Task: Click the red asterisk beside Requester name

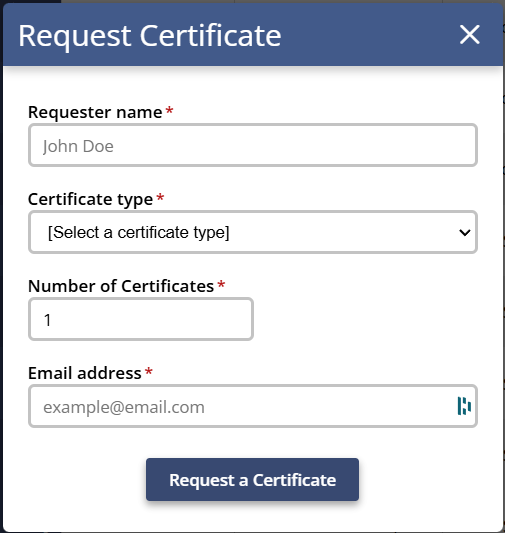Action: click(x=169, y=111)
